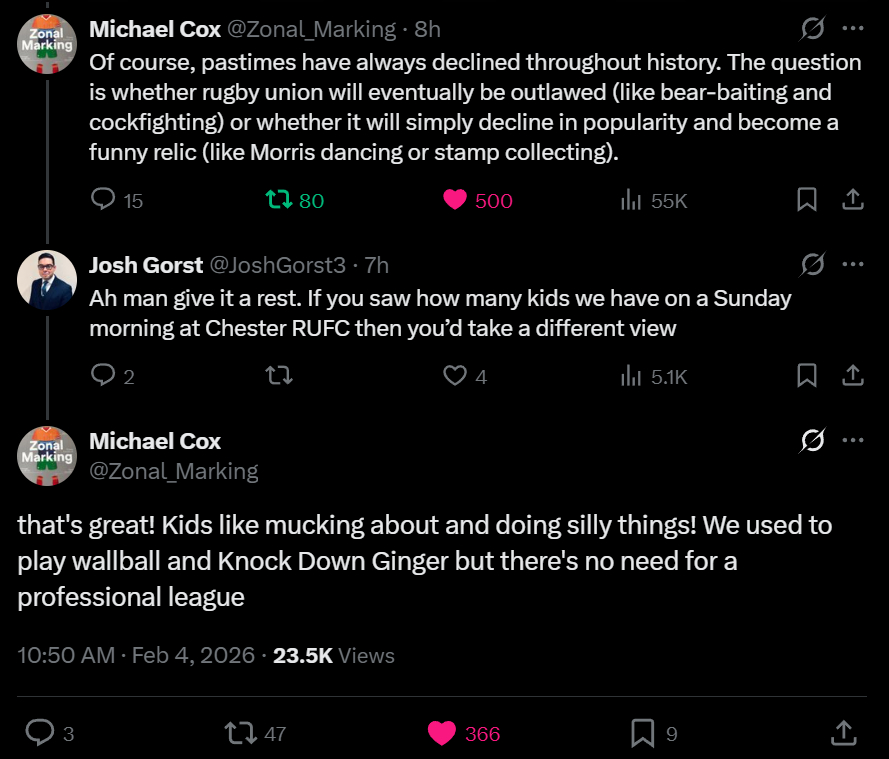The width and height of the screenshot is (889, 759).
Task: Open more options on the main tweet
Action: [x=852, y=440]
